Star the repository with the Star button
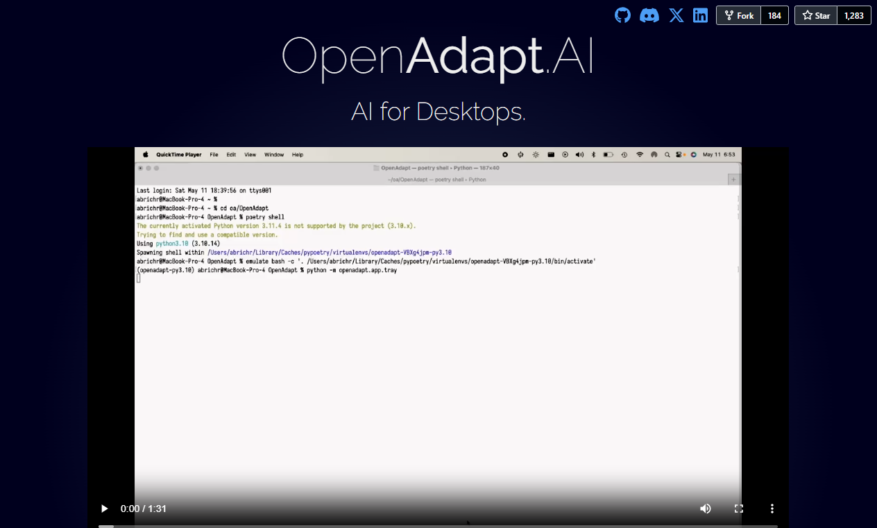 tap(816, 15)
